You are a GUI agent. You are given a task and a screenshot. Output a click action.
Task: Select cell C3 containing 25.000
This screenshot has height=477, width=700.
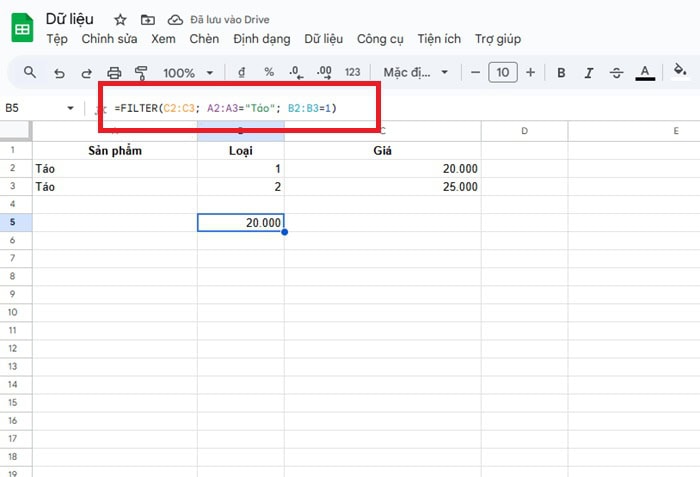(x=383, y=186)
